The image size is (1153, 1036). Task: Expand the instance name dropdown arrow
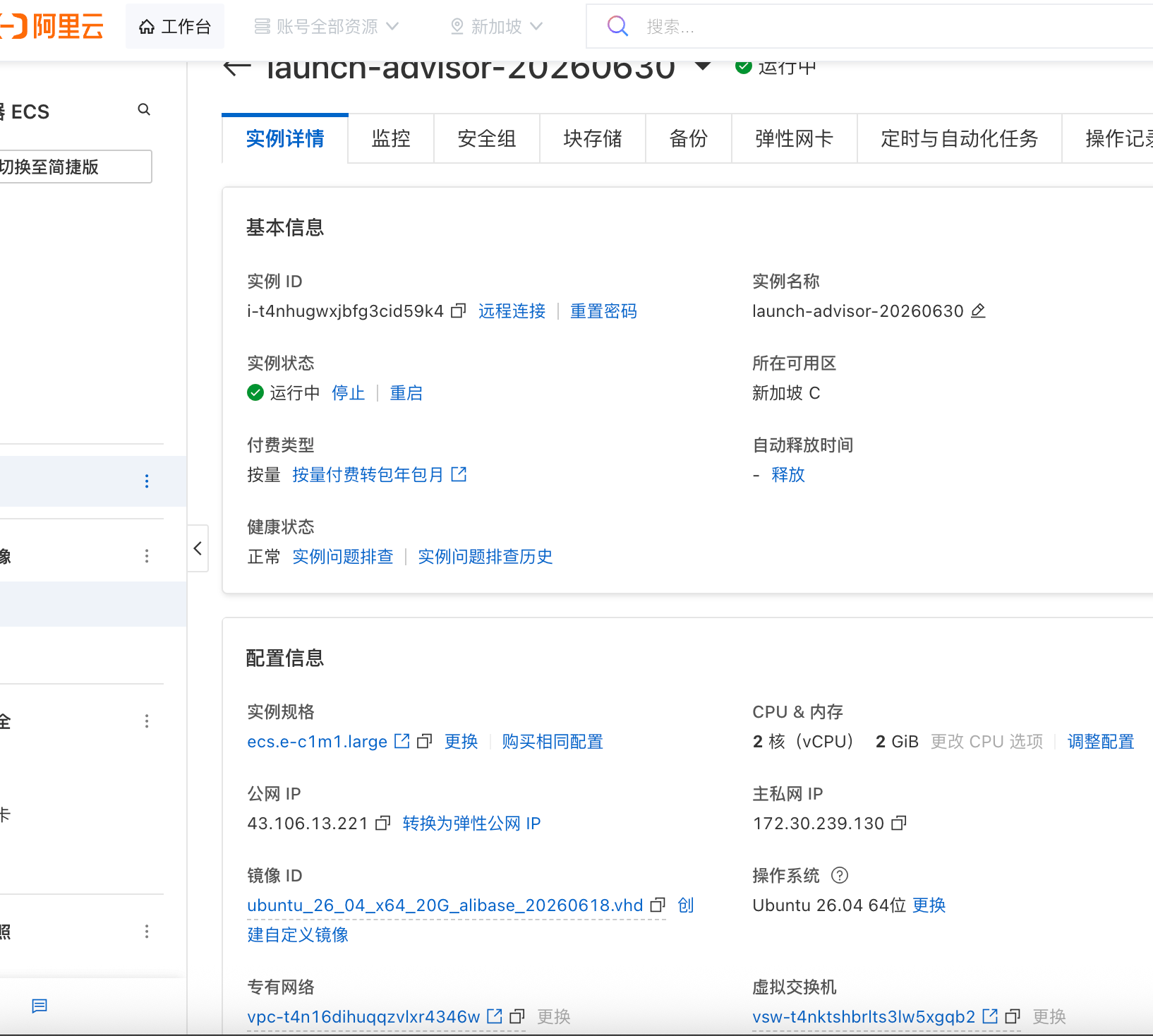click(703, 66)
